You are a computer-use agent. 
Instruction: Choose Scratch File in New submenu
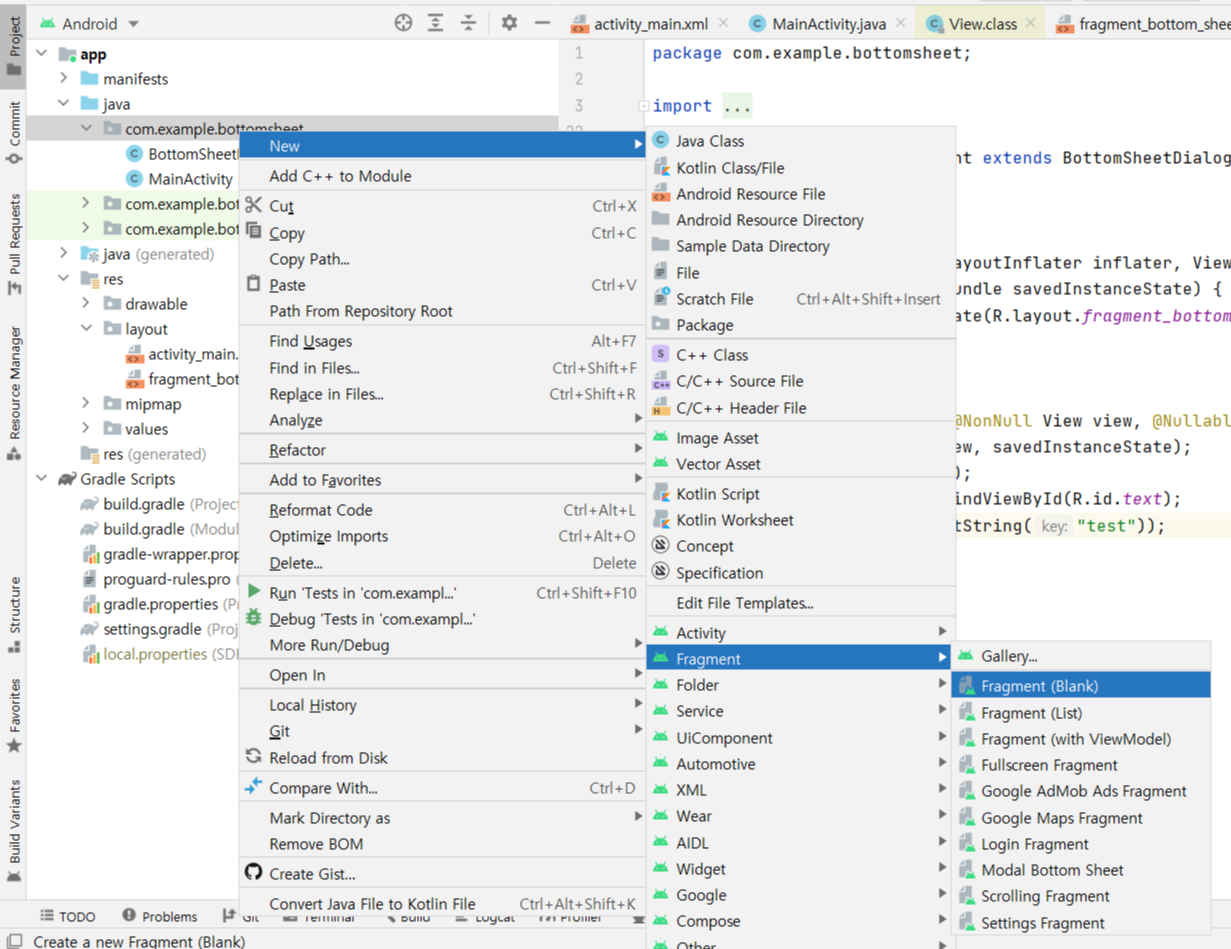point(800,299)
